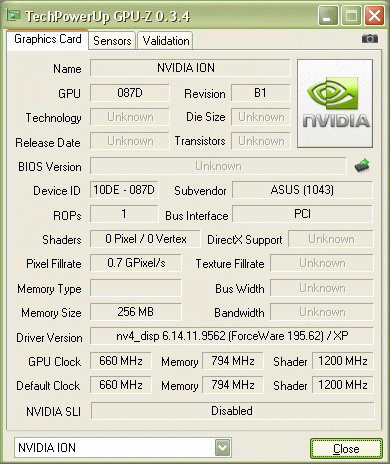
Task: Click the Memory Size 256 MB field
Action: [136, 312]
